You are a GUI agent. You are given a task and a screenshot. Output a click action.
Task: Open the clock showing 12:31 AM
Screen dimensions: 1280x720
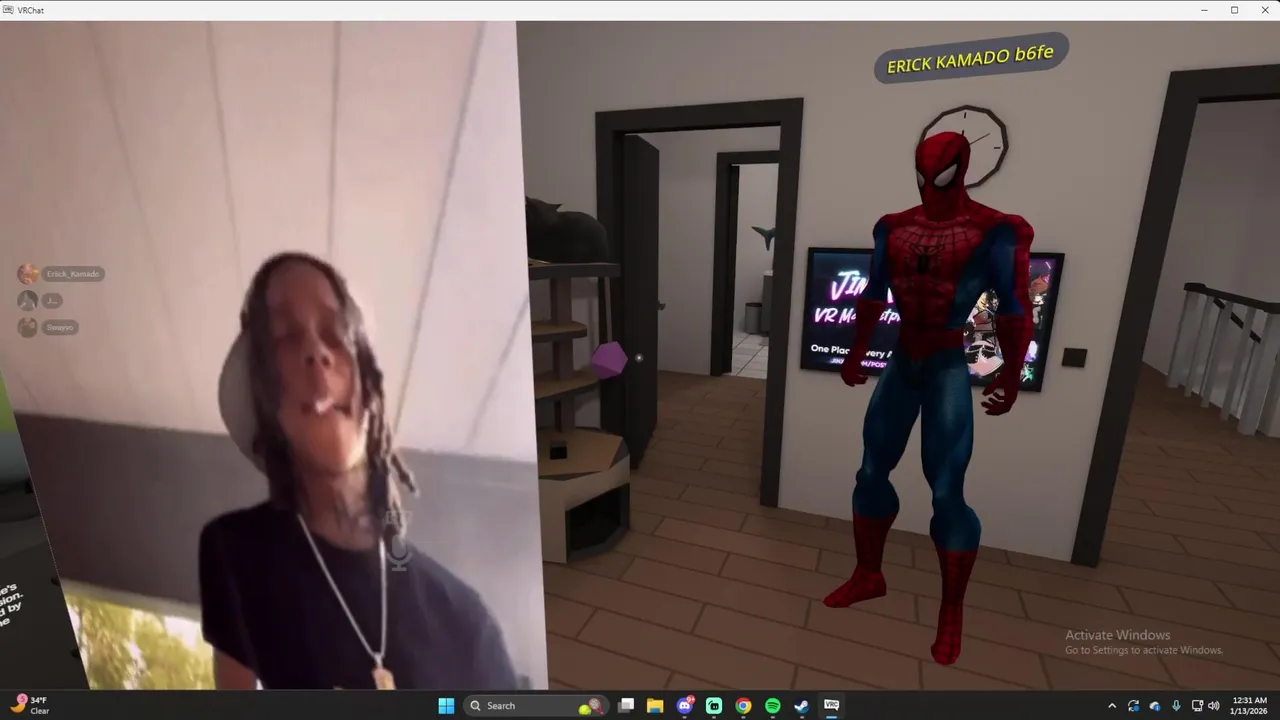point(1249,705)
